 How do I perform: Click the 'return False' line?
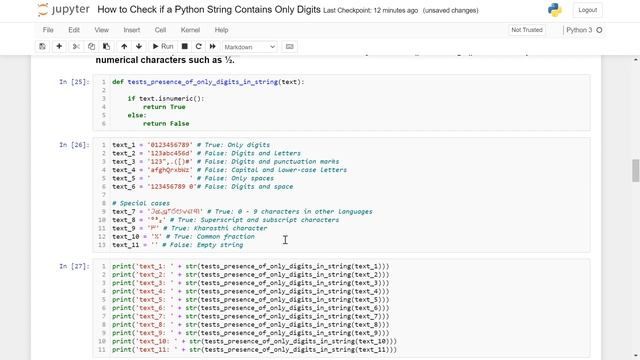pos(166,123)
